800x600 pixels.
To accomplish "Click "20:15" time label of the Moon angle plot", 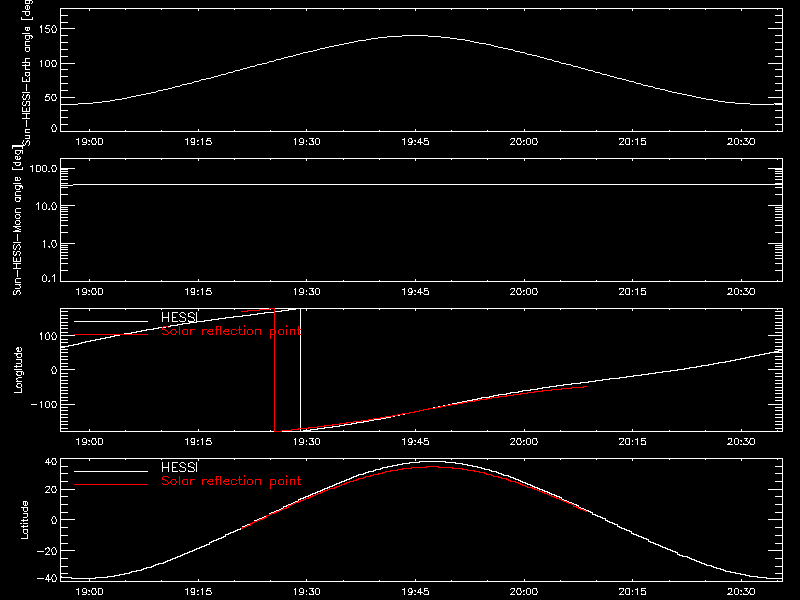I will click(632, 291).
